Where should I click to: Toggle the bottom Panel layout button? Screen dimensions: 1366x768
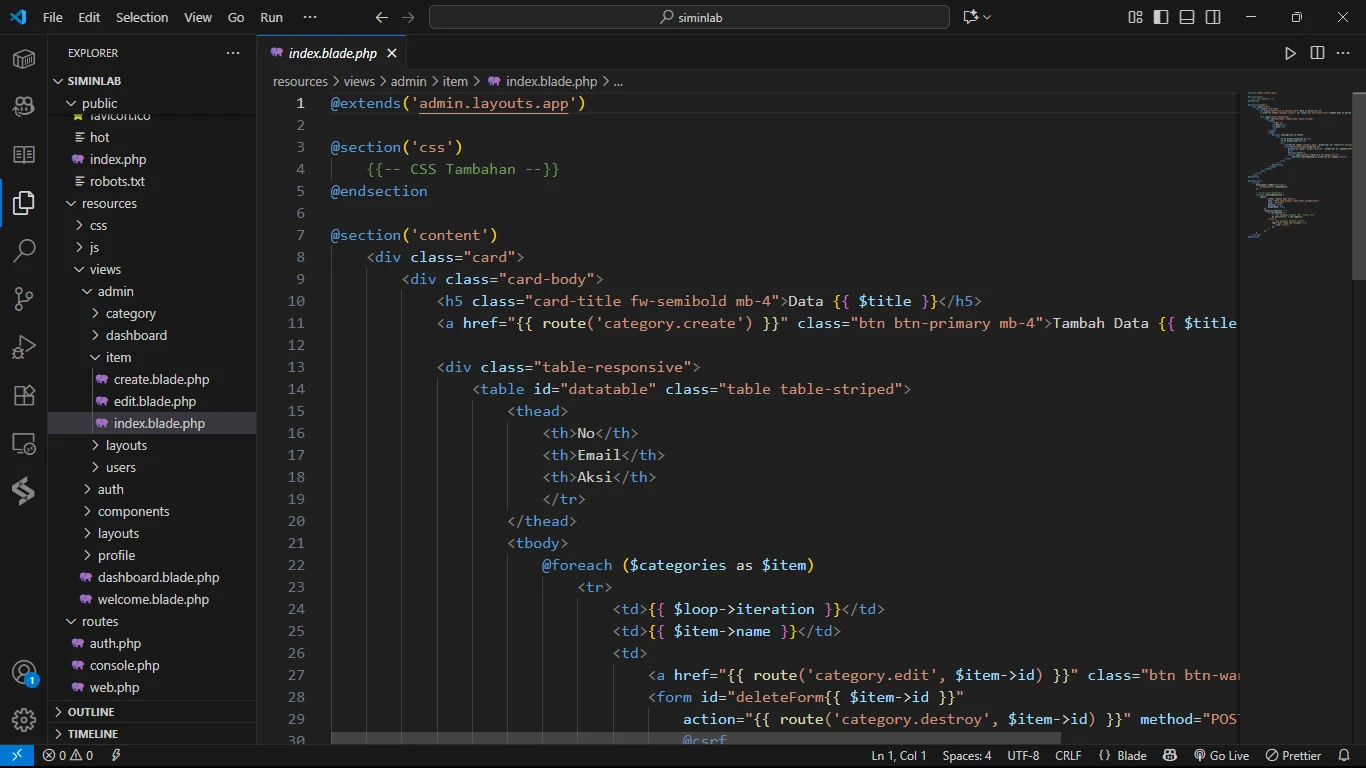click(x=1187, y=17)
